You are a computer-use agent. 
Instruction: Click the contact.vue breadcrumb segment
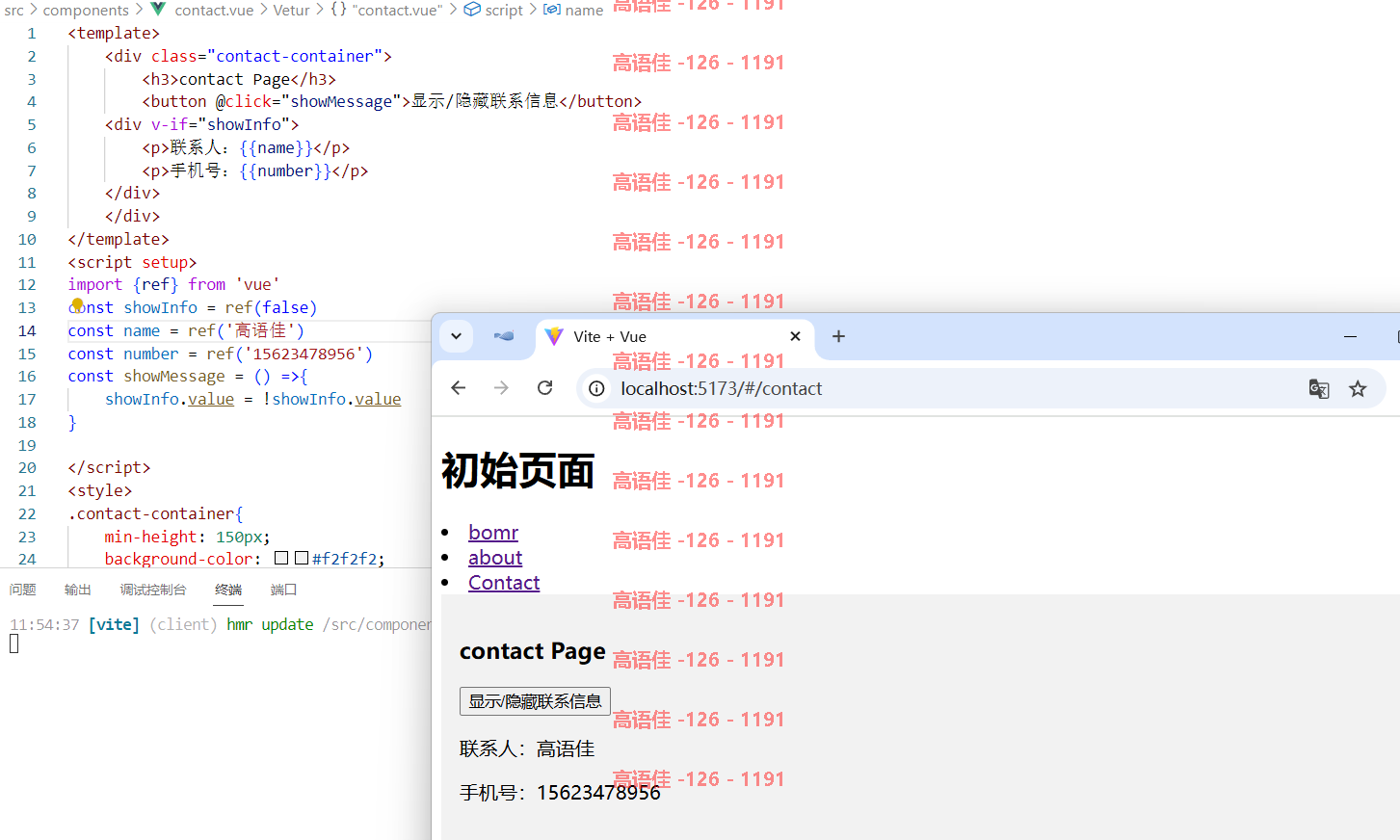coord(214,10)
